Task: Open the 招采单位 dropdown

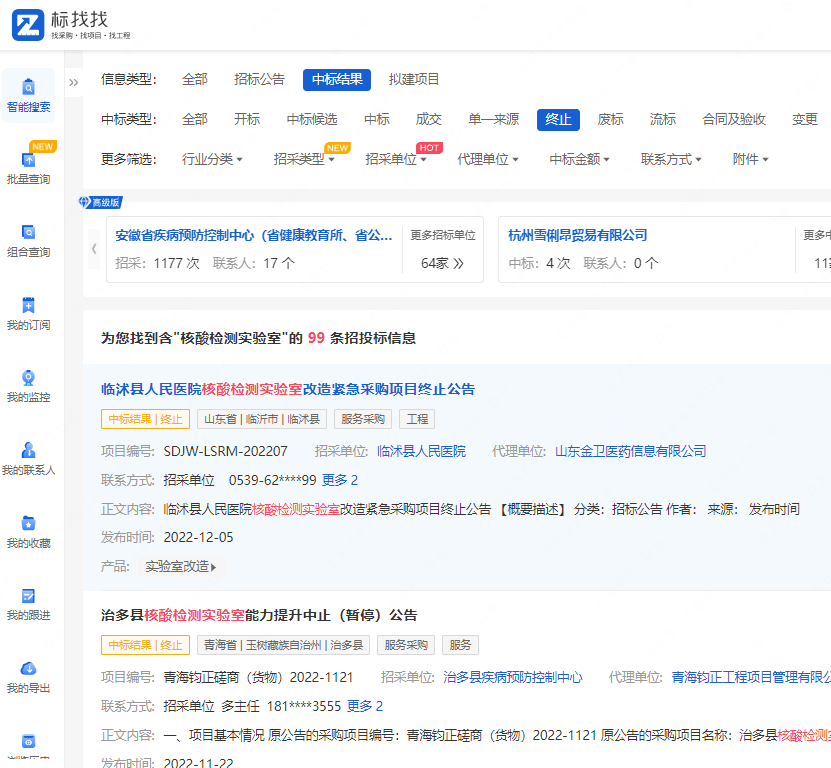Action: coord(395,159)
